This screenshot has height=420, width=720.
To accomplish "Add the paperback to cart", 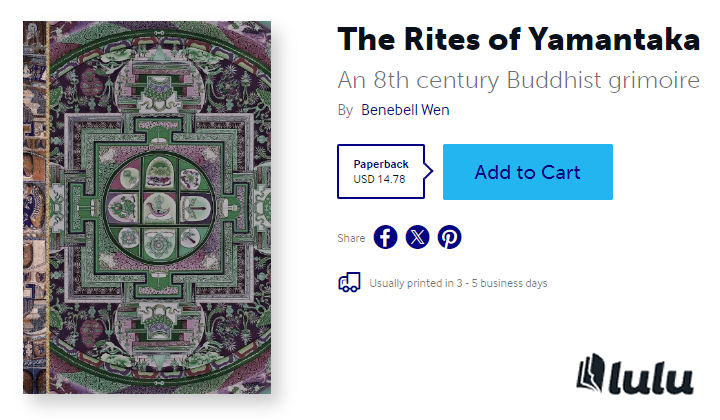I will [x=527, y=172].
